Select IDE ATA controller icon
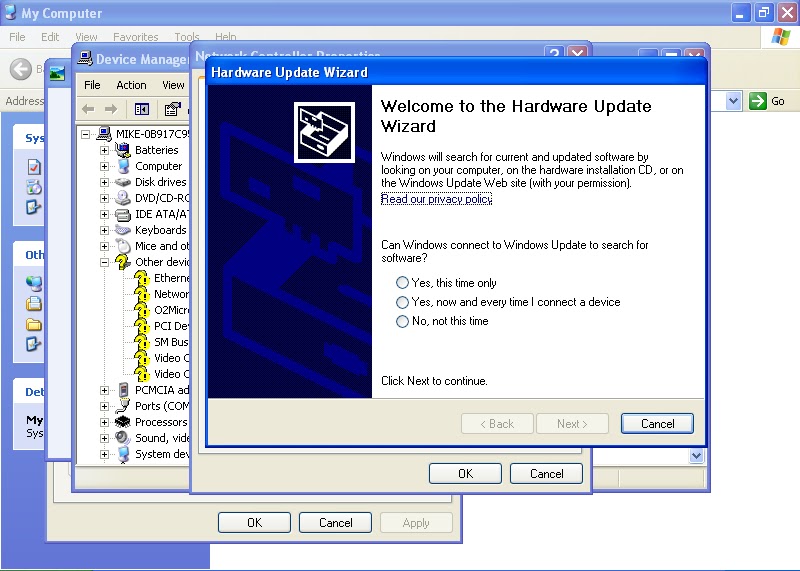The image size is (800, 571). pos(122,214)
